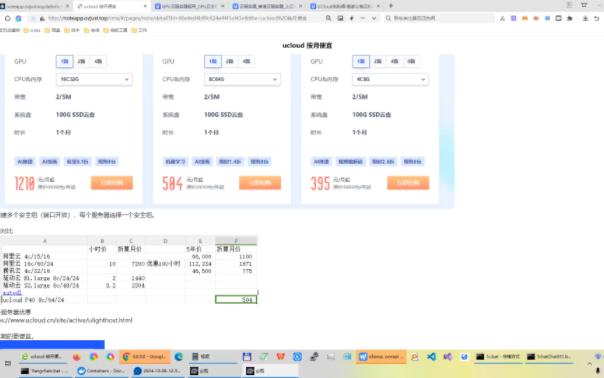Click the 2304 cell in column C

131,286
